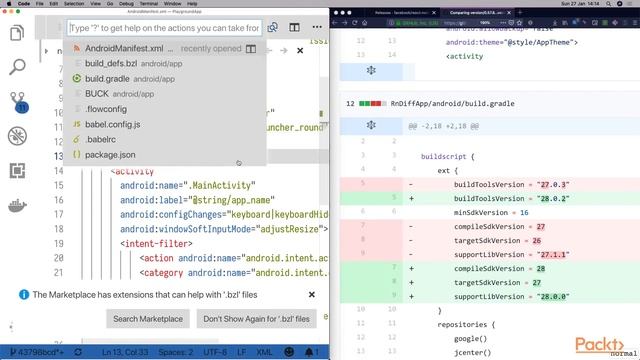Close the find widget with X
The height and width of the screenshot is (360, 640).
300,51
